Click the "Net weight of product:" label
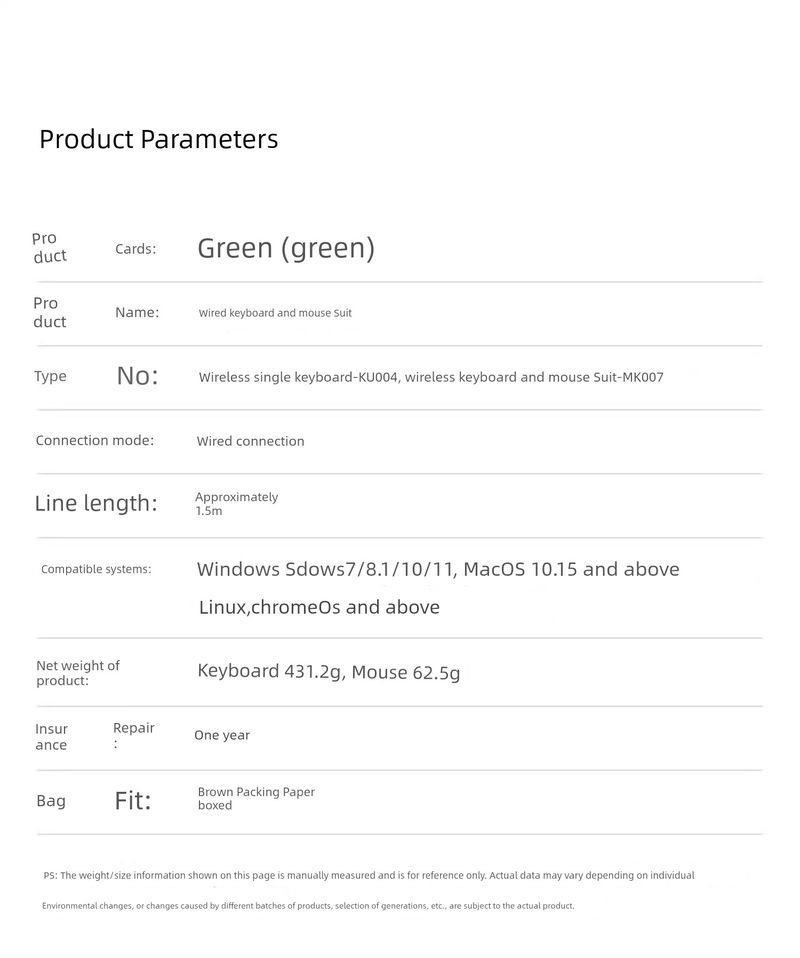Viewport: 800px width, 958px height. click(x=78, y=673)
